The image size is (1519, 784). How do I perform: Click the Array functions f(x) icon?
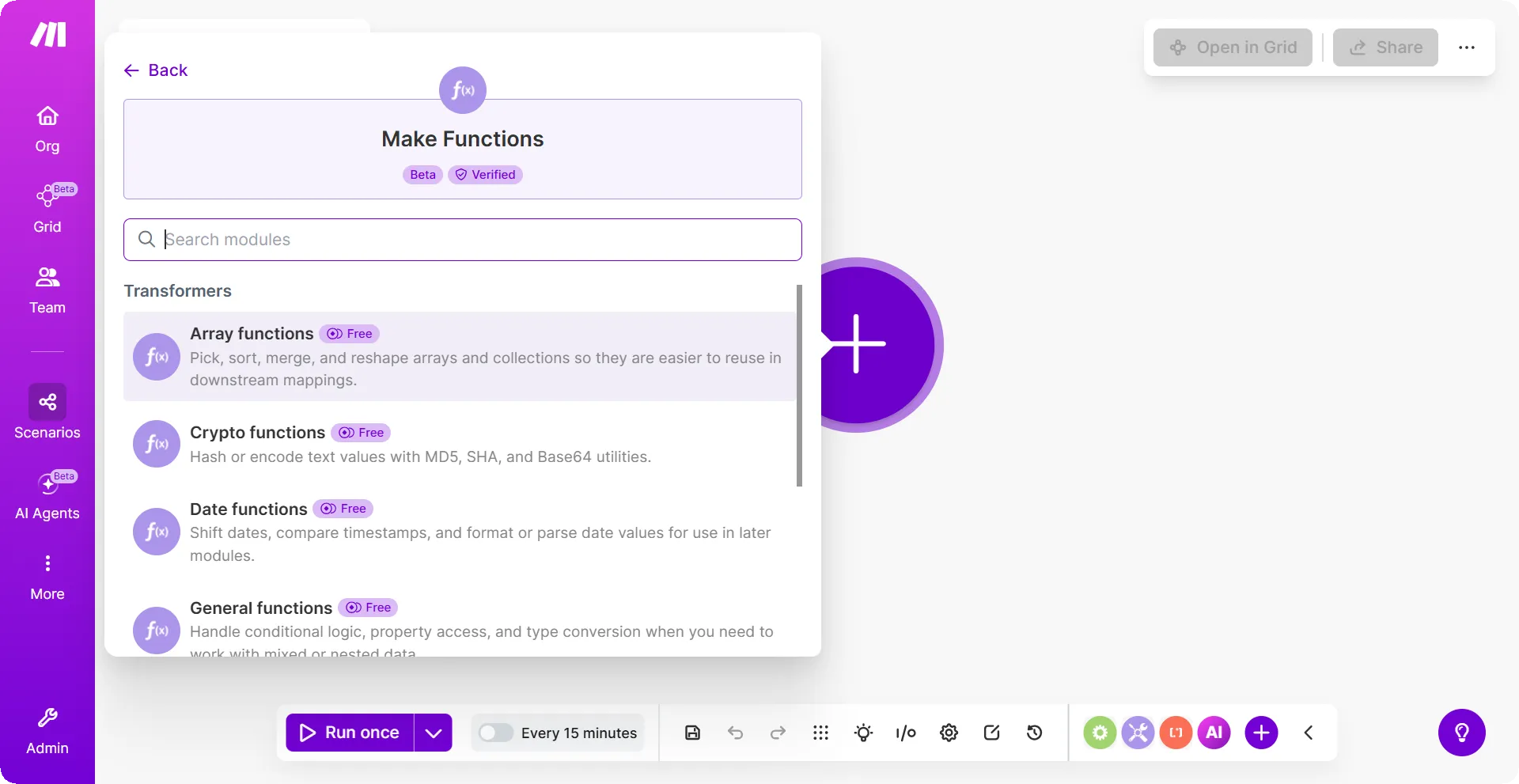[157, 357]
